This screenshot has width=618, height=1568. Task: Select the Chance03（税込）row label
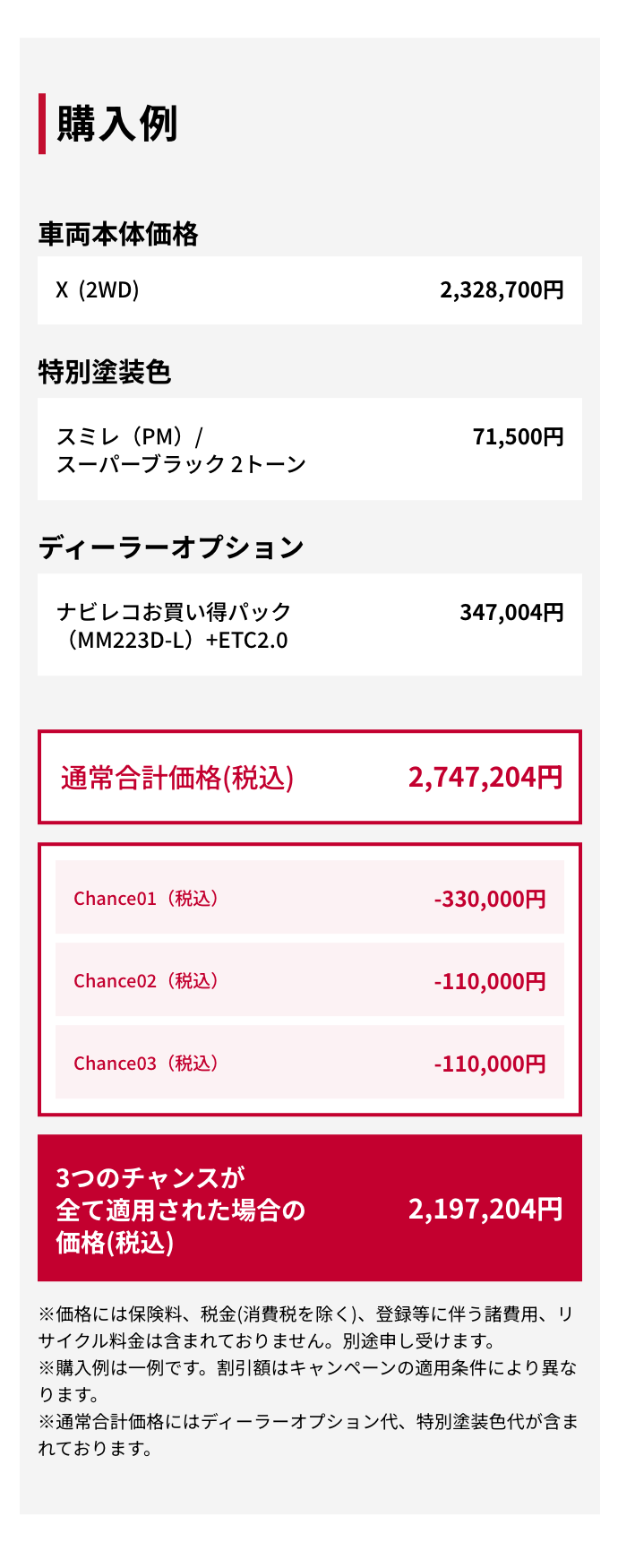coord(147,1064)
